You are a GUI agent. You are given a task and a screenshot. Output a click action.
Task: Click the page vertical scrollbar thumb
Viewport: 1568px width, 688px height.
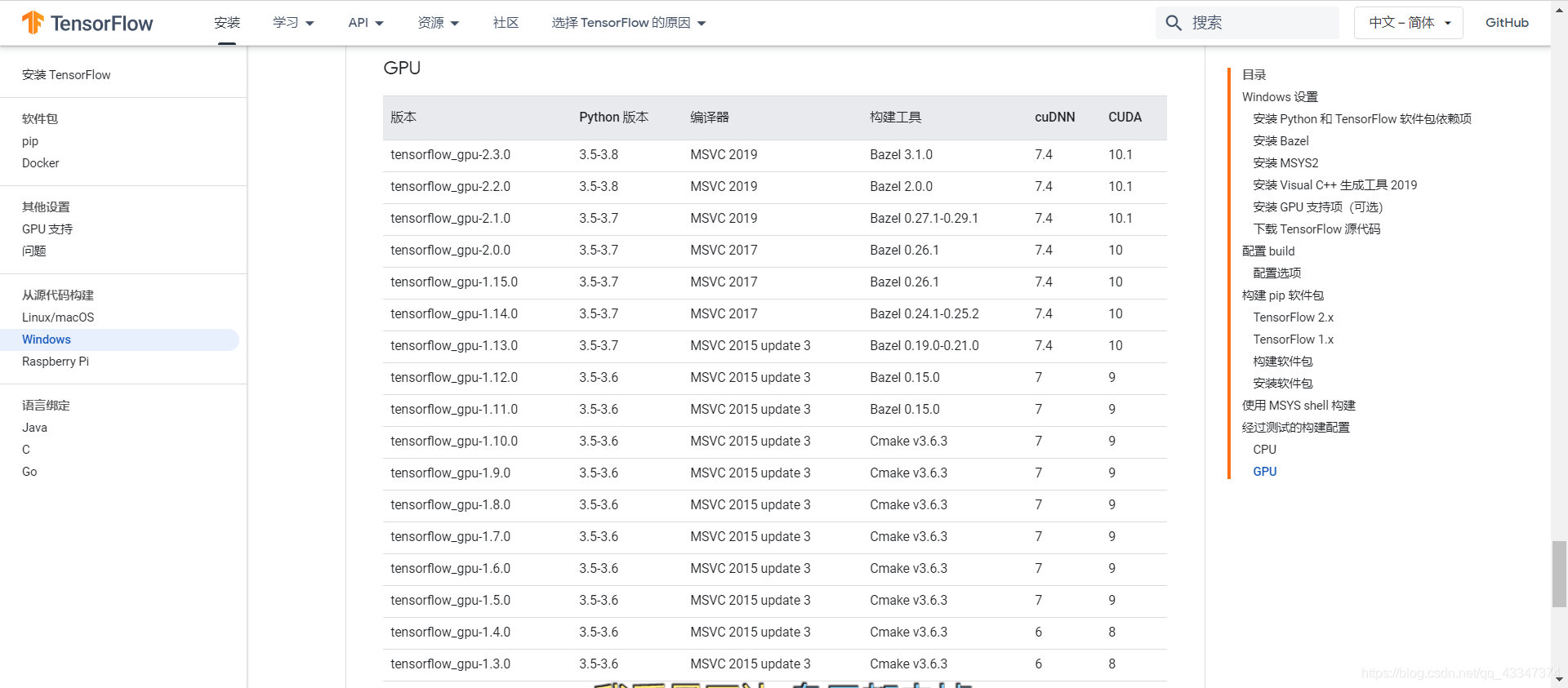[x=1559, y=574]
